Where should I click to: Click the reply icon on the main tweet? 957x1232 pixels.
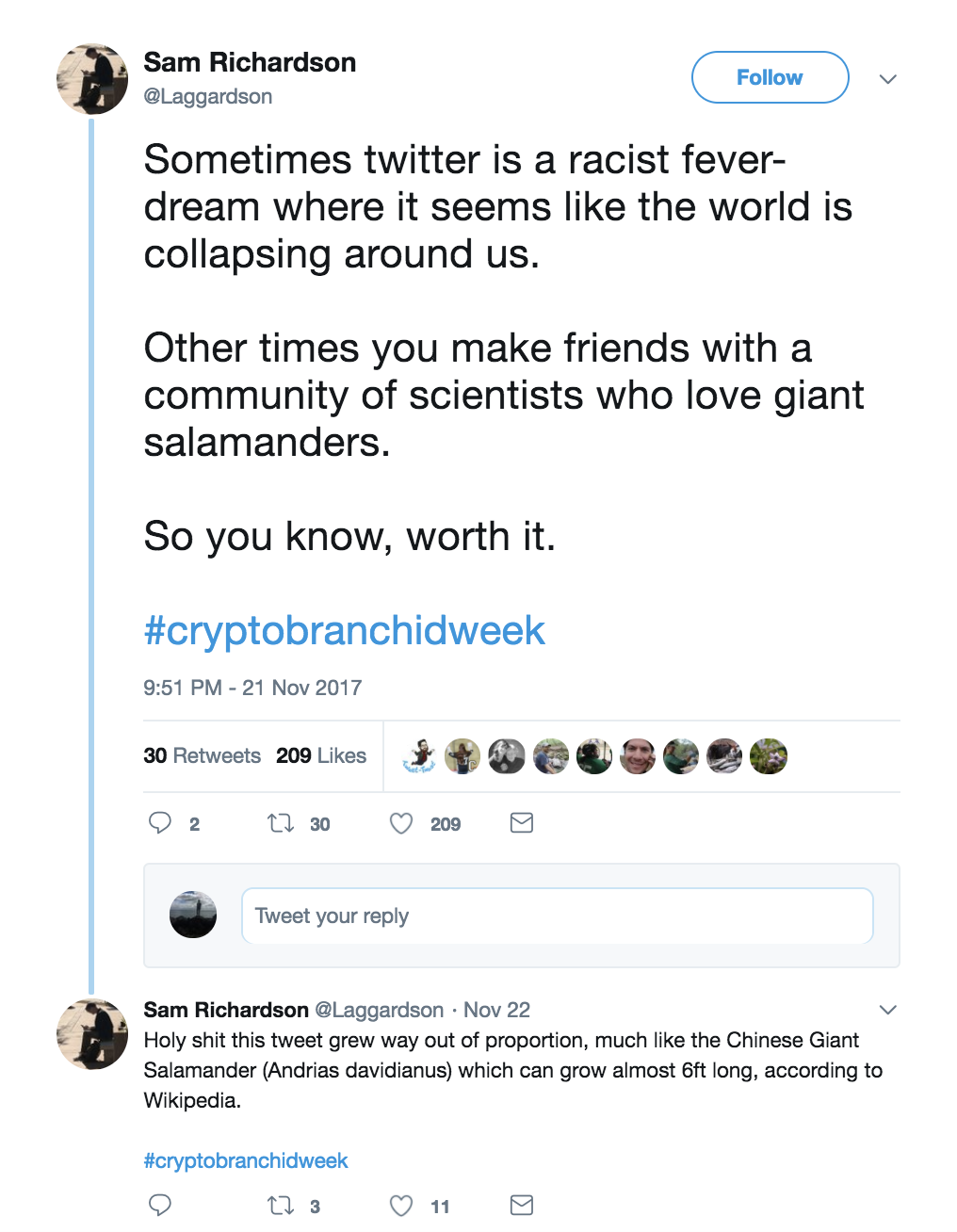pyautogui.click(x=160, y=823)
